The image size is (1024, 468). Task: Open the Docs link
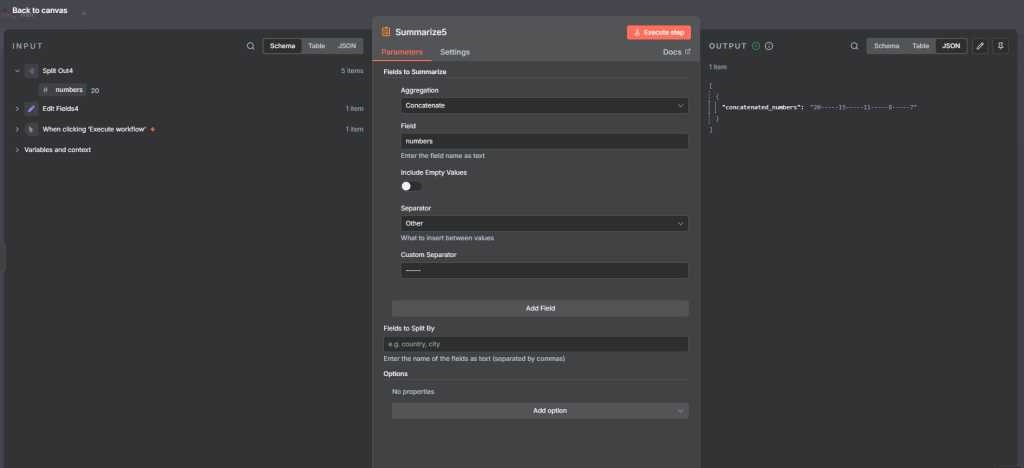tap(677, 52)
